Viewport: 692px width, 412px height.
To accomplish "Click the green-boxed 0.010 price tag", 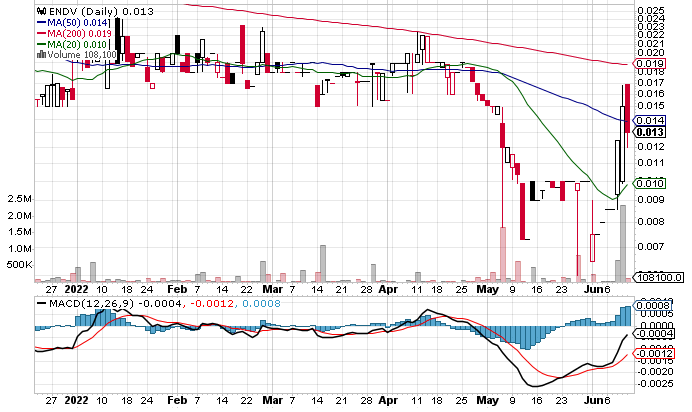I will click(650, 183).
